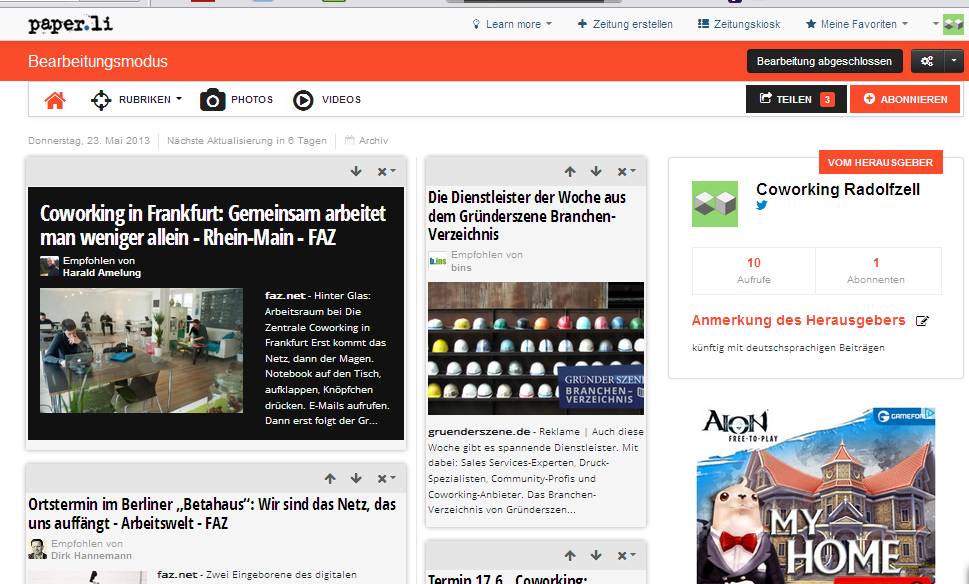
Task: Move the Frankfurt coworking article down
Action: (x=356, y=172)
